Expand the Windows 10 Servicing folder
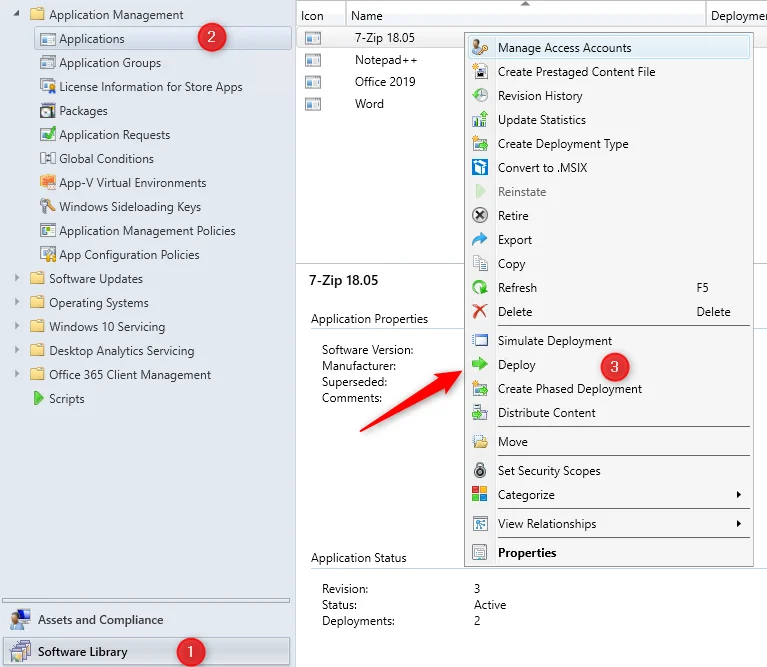 click(17, 326)
